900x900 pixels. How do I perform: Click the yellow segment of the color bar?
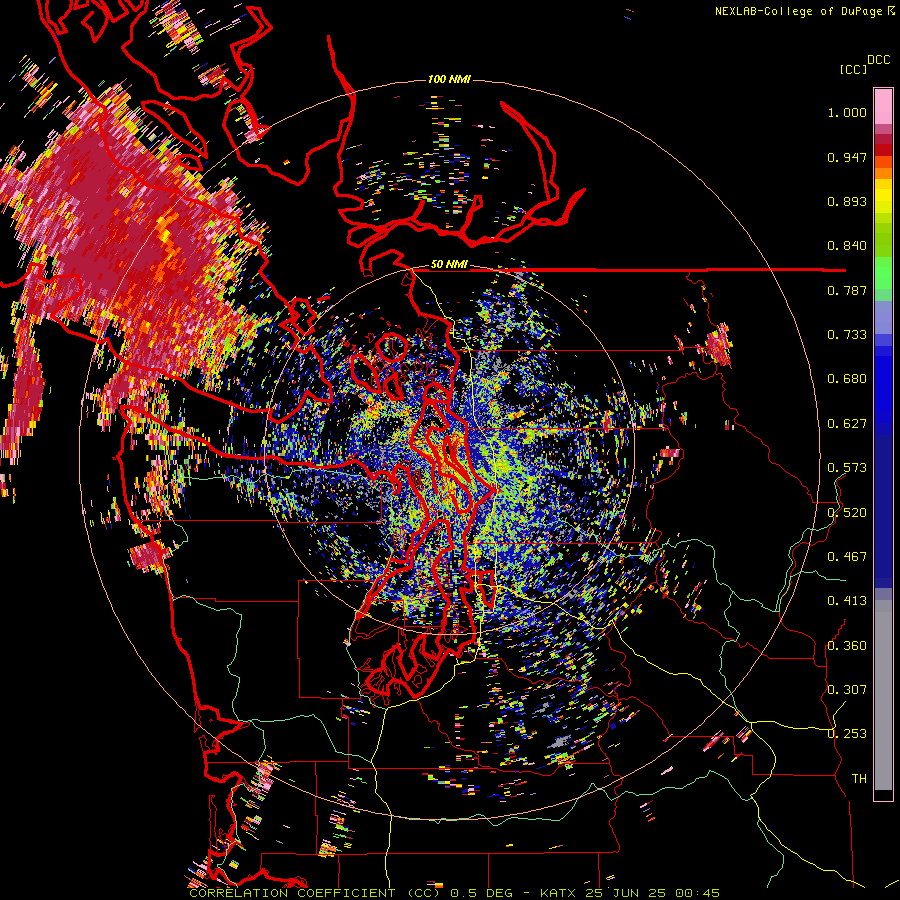[883, 196]
